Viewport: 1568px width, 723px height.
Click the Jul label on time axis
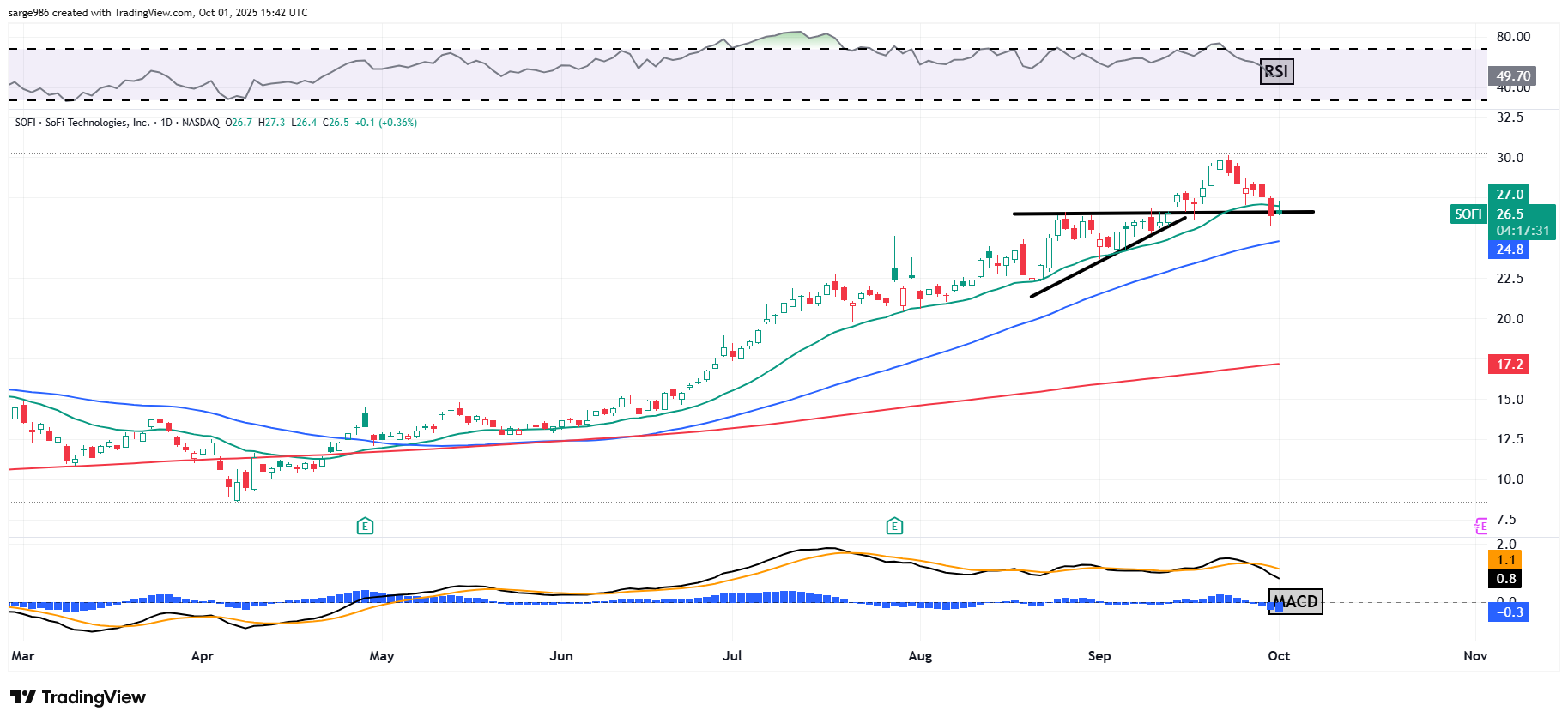click(732, 656)
